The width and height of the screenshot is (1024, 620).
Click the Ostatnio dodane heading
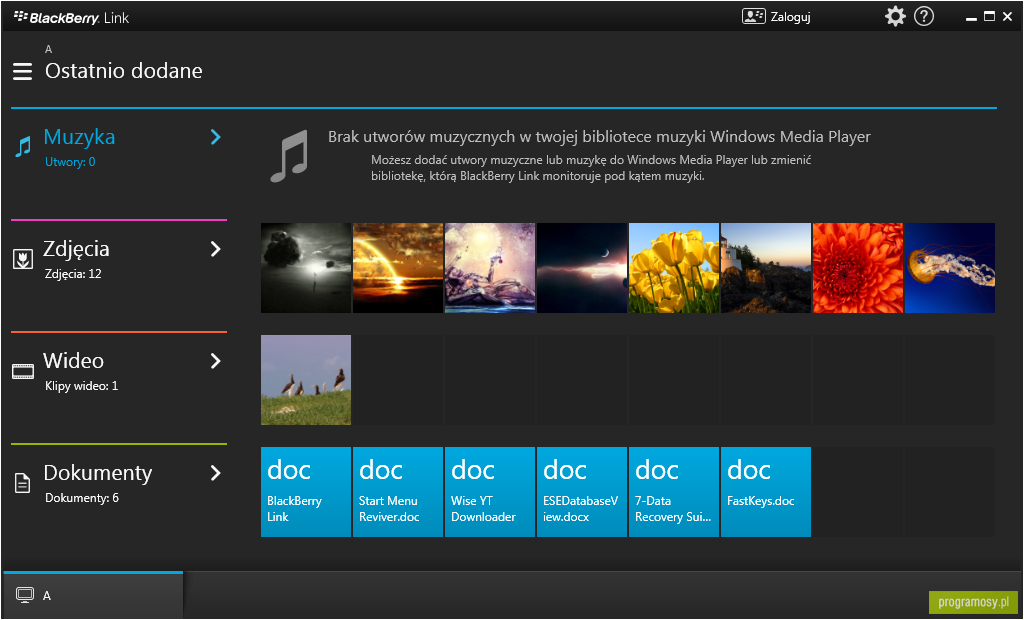pos(123,71)
